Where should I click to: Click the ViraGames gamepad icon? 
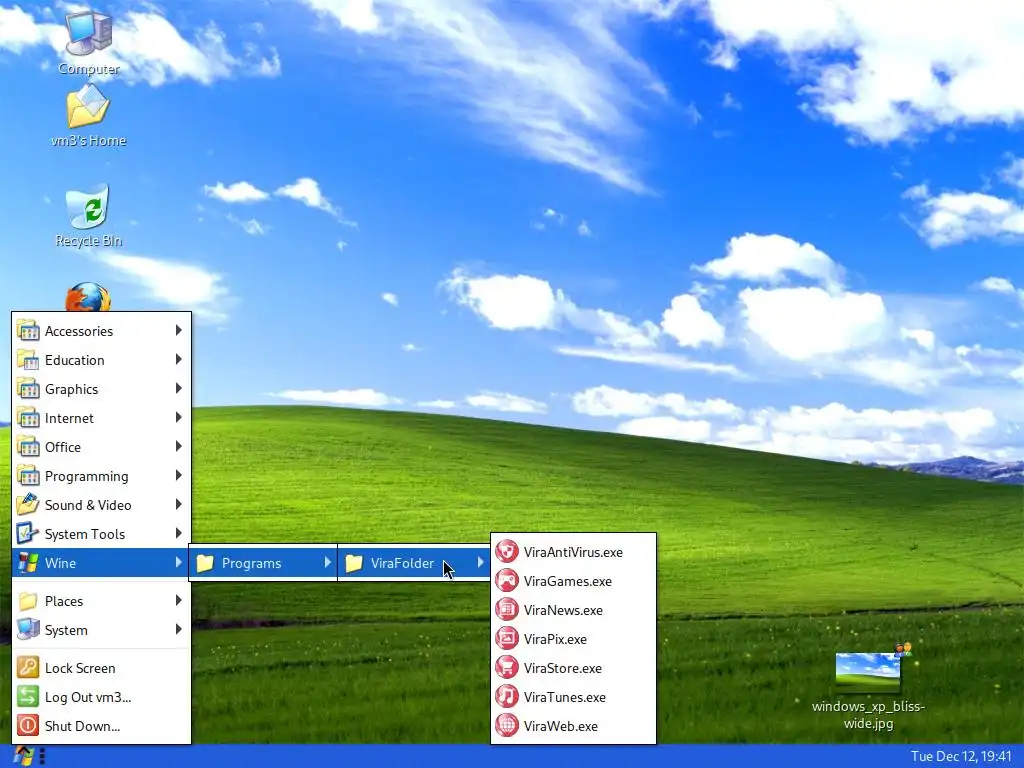pos(507,581)
